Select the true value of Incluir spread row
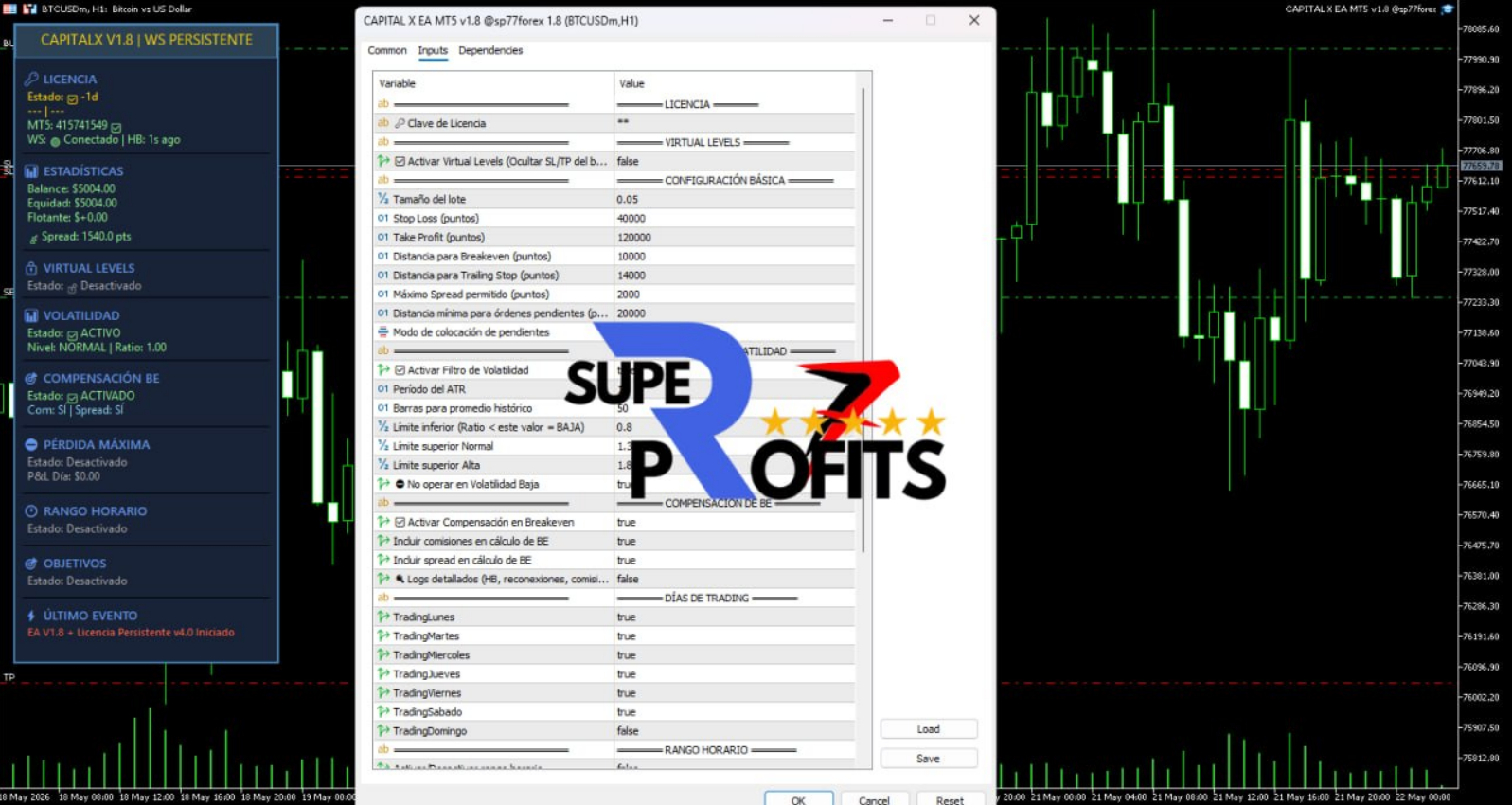Viewport: 1512px width, 805px height. tap(735, 560)
